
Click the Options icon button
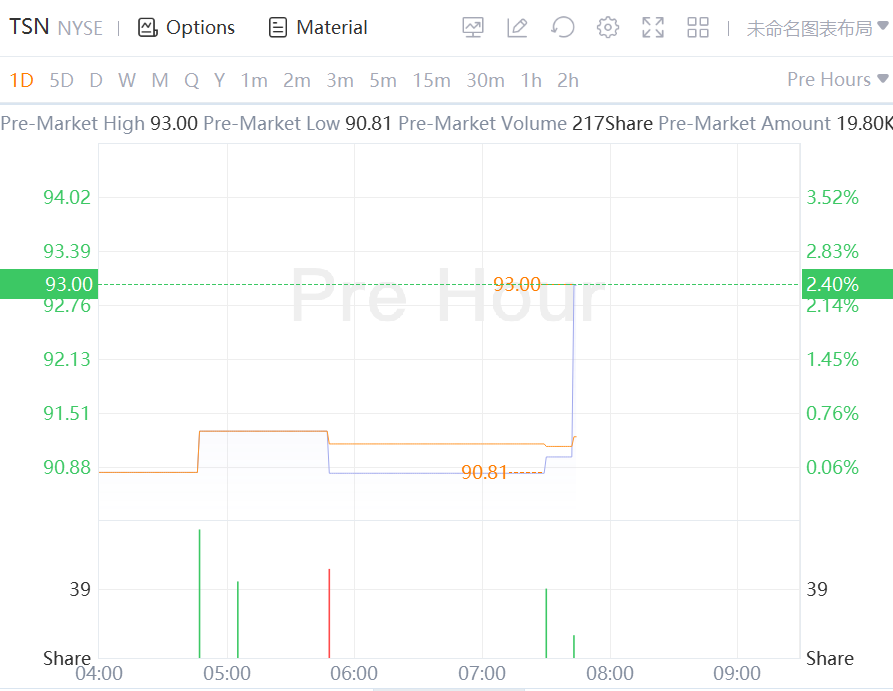coord(147,28)
